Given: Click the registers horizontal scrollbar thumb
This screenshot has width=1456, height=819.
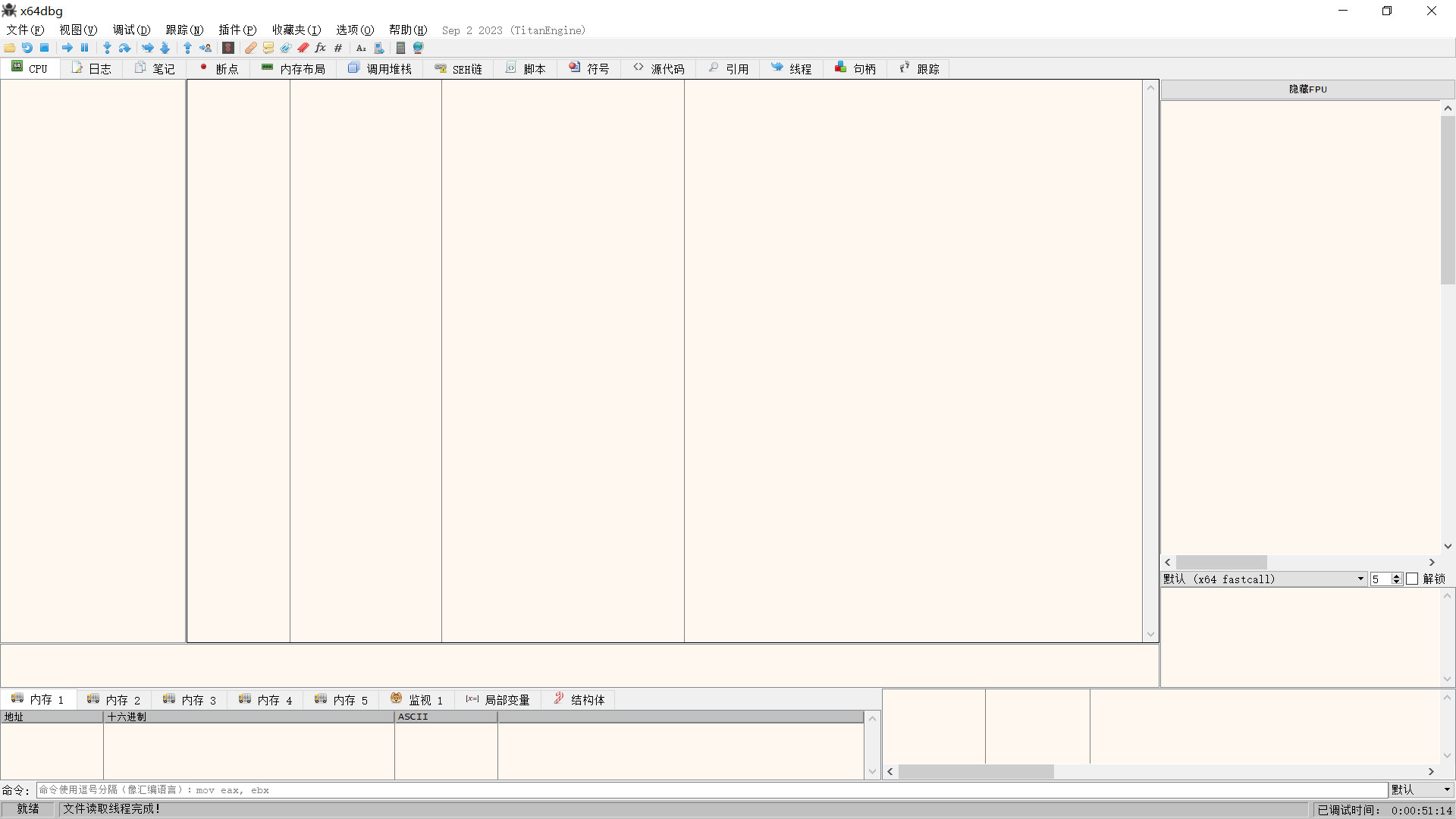Looking at the screenshot, I should (1221, 563).
